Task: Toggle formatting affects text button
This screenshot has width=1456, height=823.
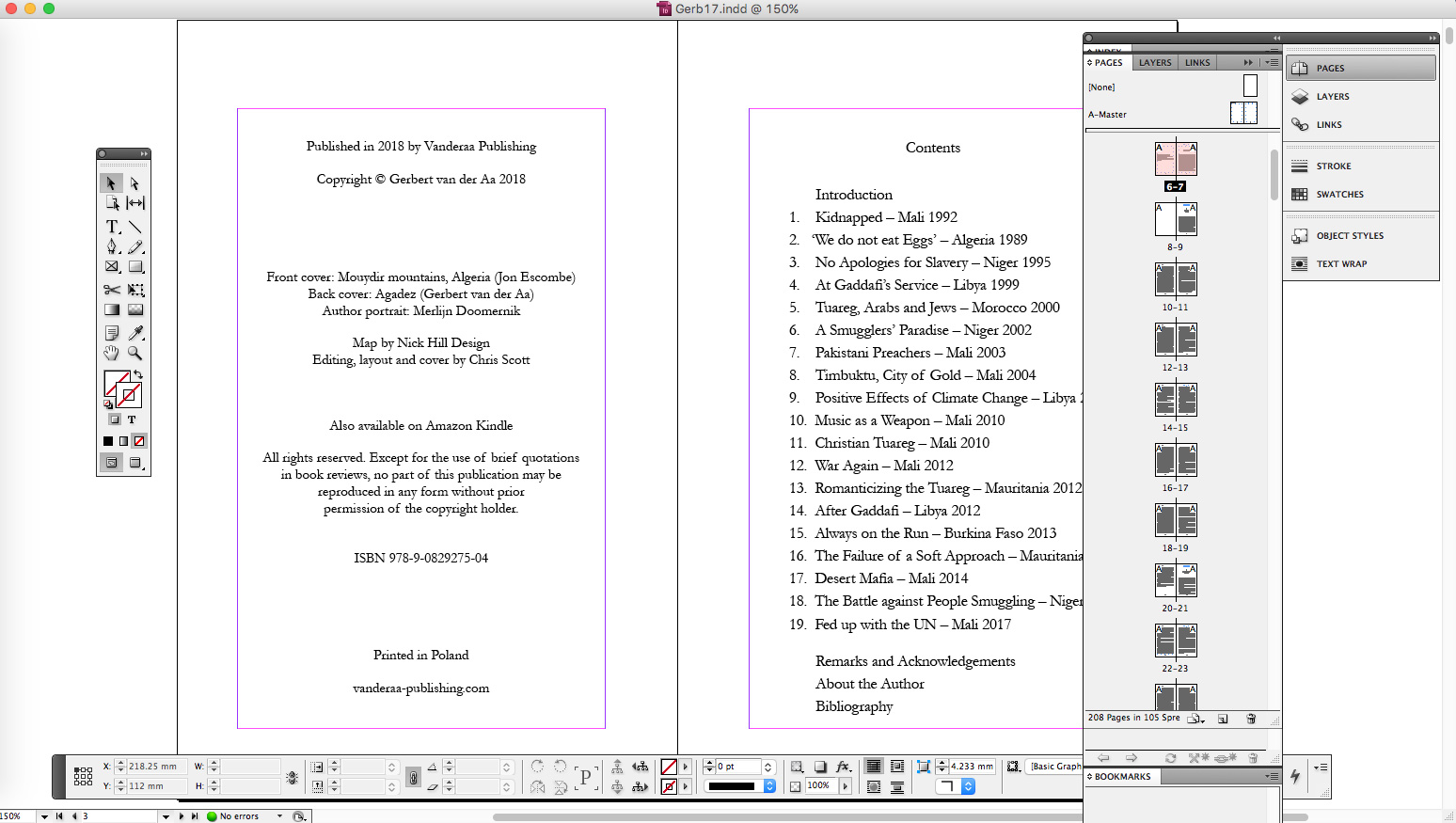Action: [x=132, y=419]
